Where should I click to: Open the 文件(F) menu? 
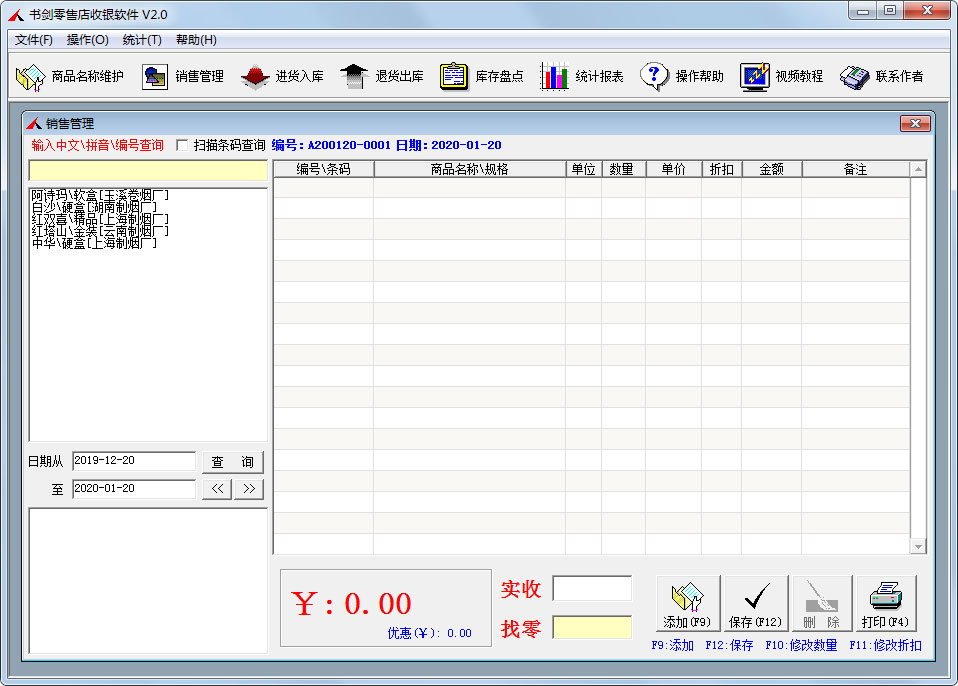pos(34,40)
